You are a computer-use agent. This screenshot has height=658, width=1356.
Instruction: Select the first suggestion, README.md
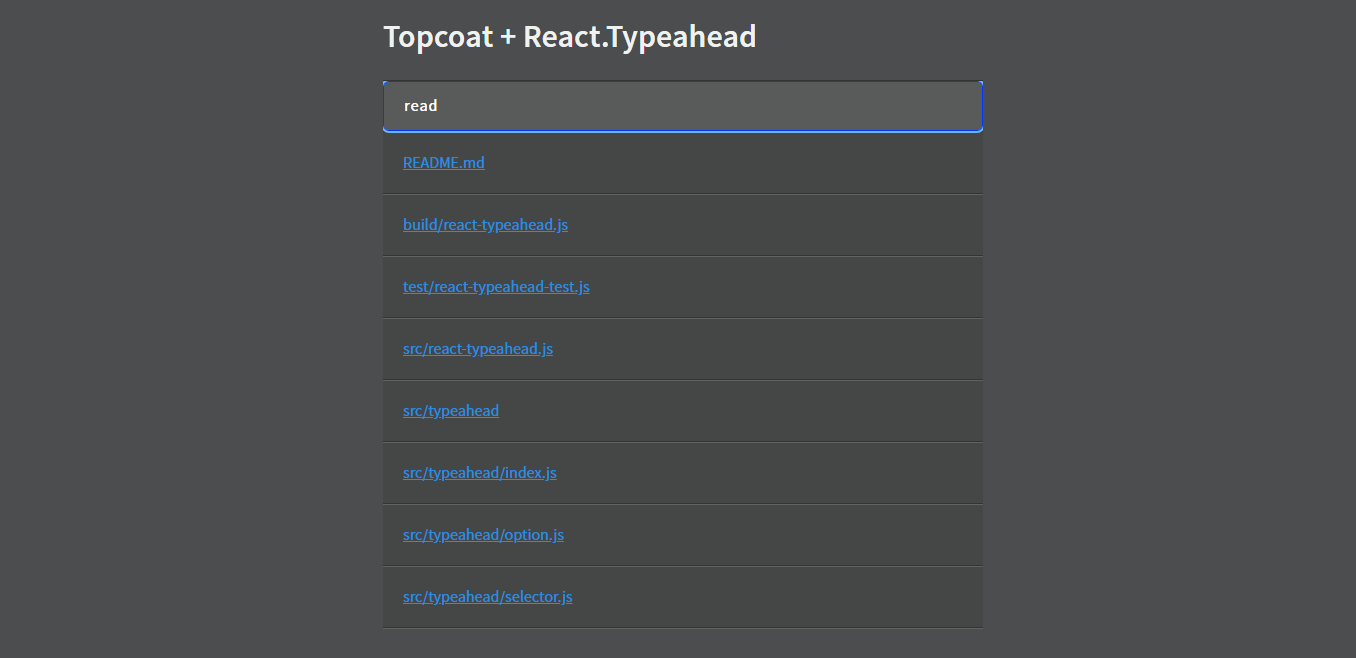point(443,162)
